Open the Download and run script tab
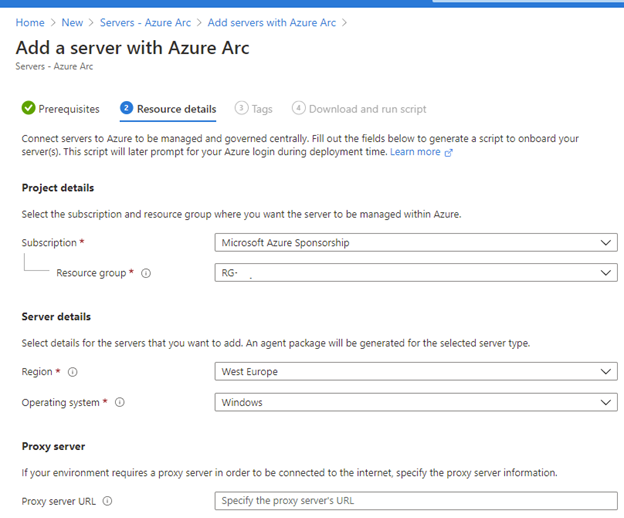Viewport: 624px width, 518px height. pos(367,108)
